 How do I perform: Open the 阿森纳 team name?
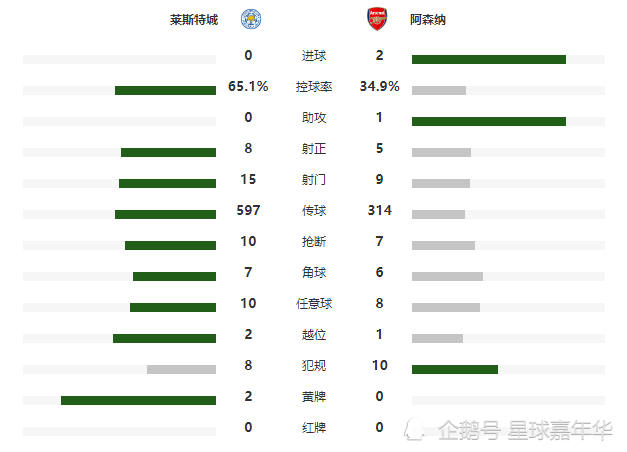tap(428, 20)
